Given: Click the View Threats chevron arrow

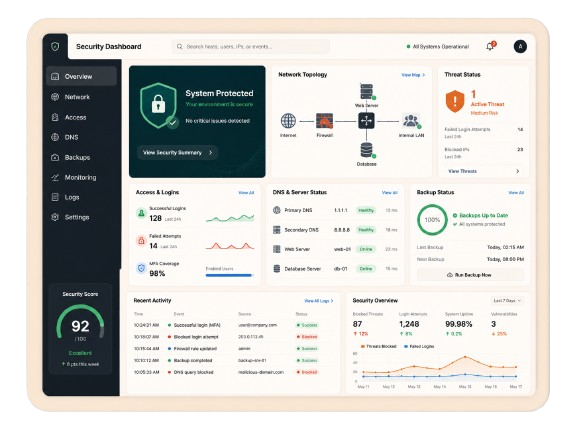Looking at the screenshot, I should (x=518, y=171).
